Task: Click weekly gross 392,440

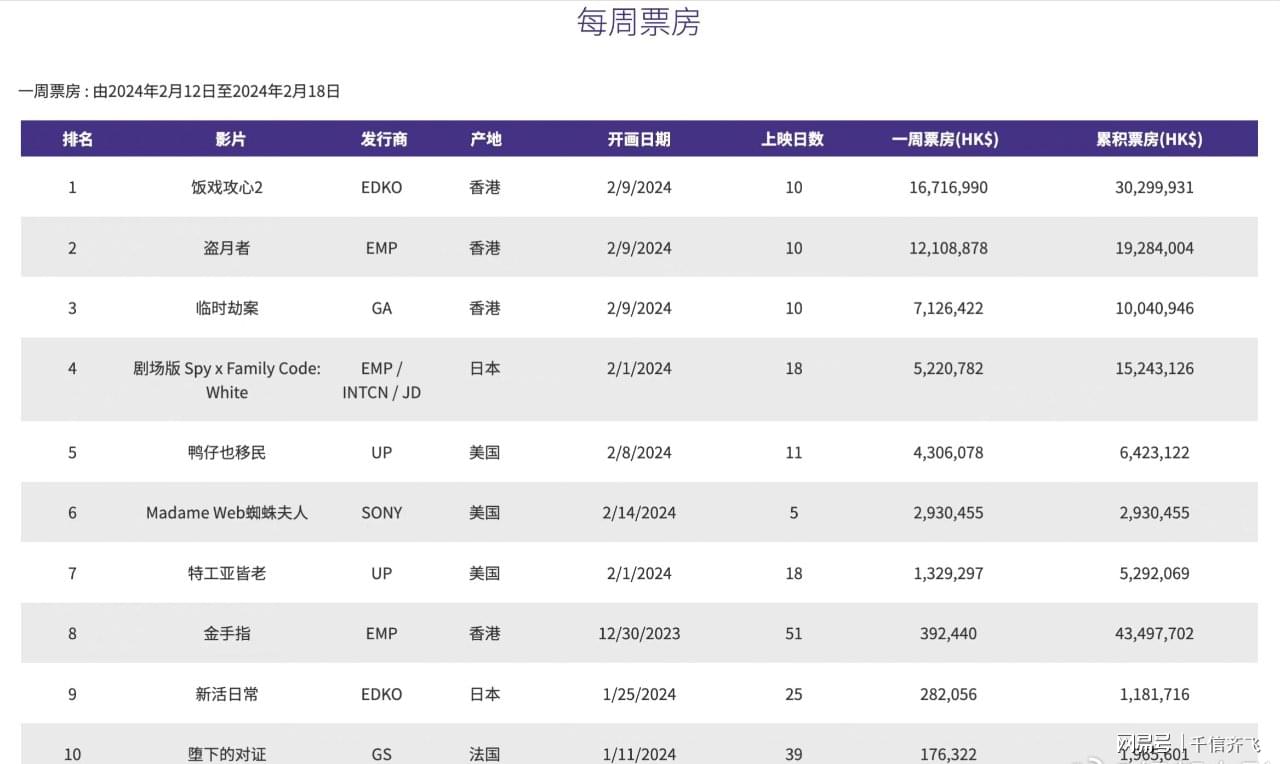Action: click(x=948, y=633)
